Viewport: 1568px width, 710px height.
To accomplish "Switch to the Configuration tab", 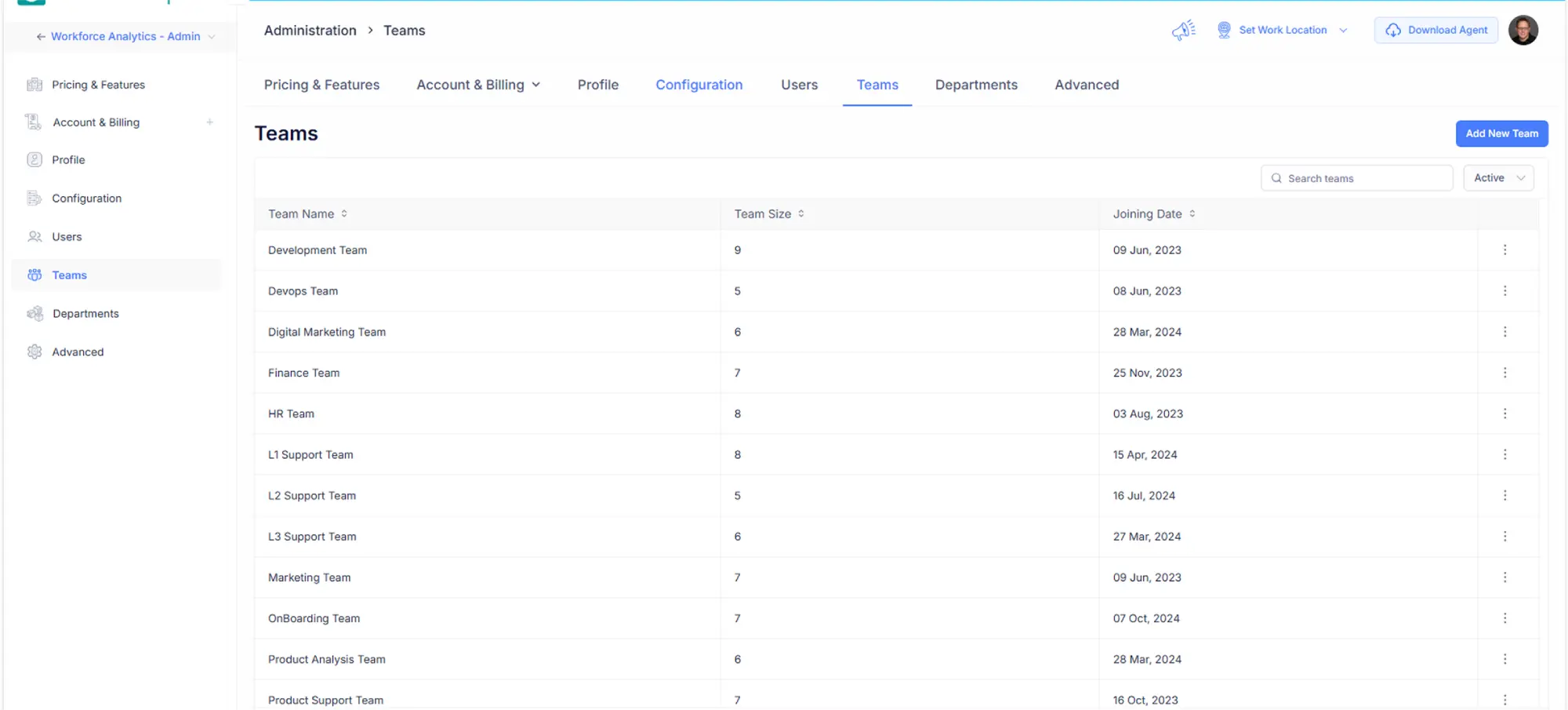I will (x=699, y=85).
